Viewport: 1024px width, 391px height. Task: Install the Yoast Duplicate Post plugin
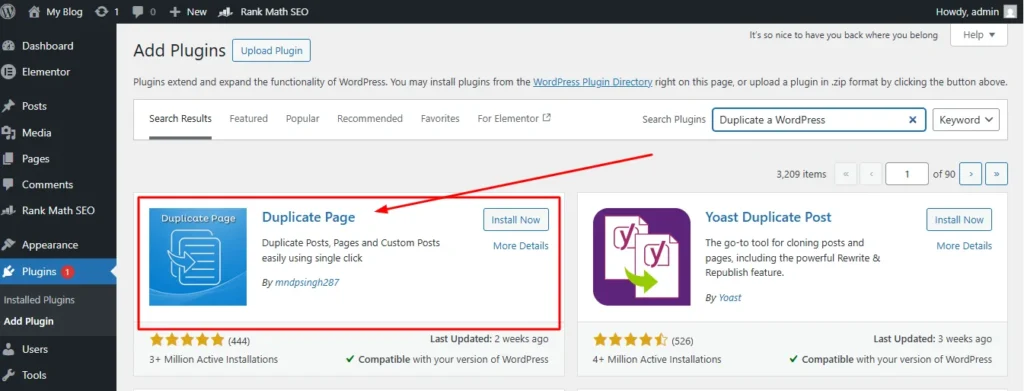[x=959, y=220]
